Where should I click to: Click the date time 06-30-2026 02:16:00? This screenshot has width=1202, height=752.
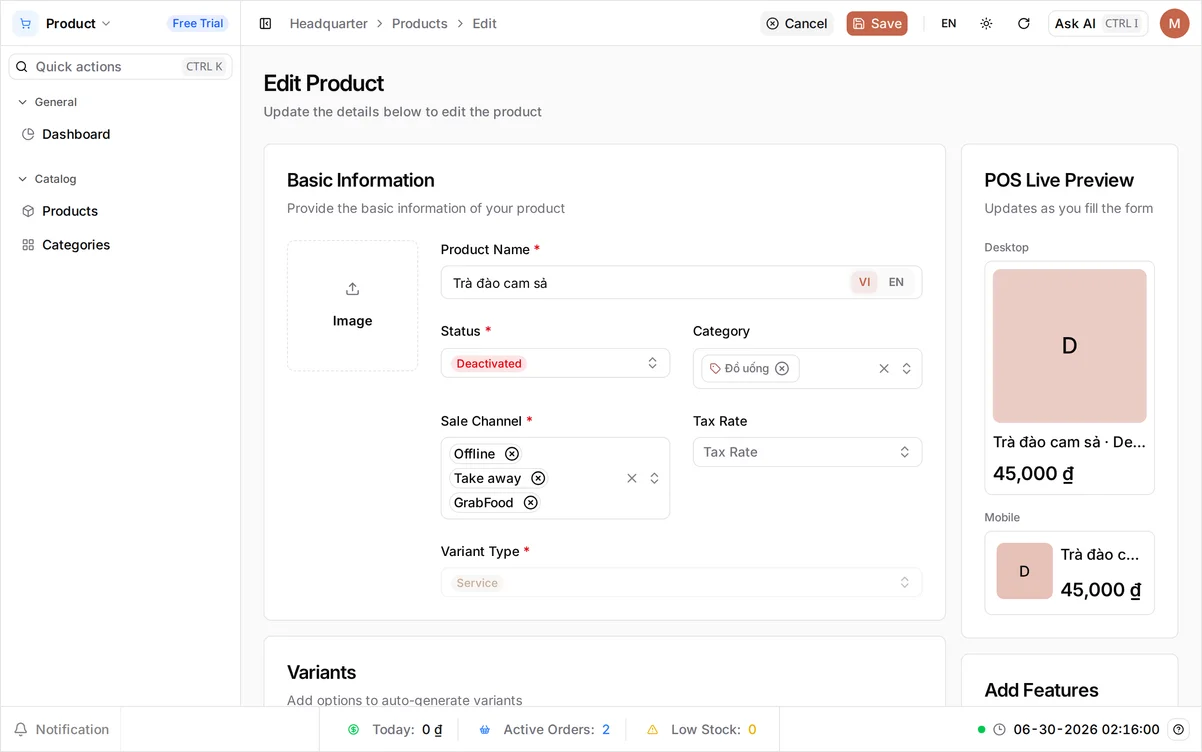[x=1086, y=730]
